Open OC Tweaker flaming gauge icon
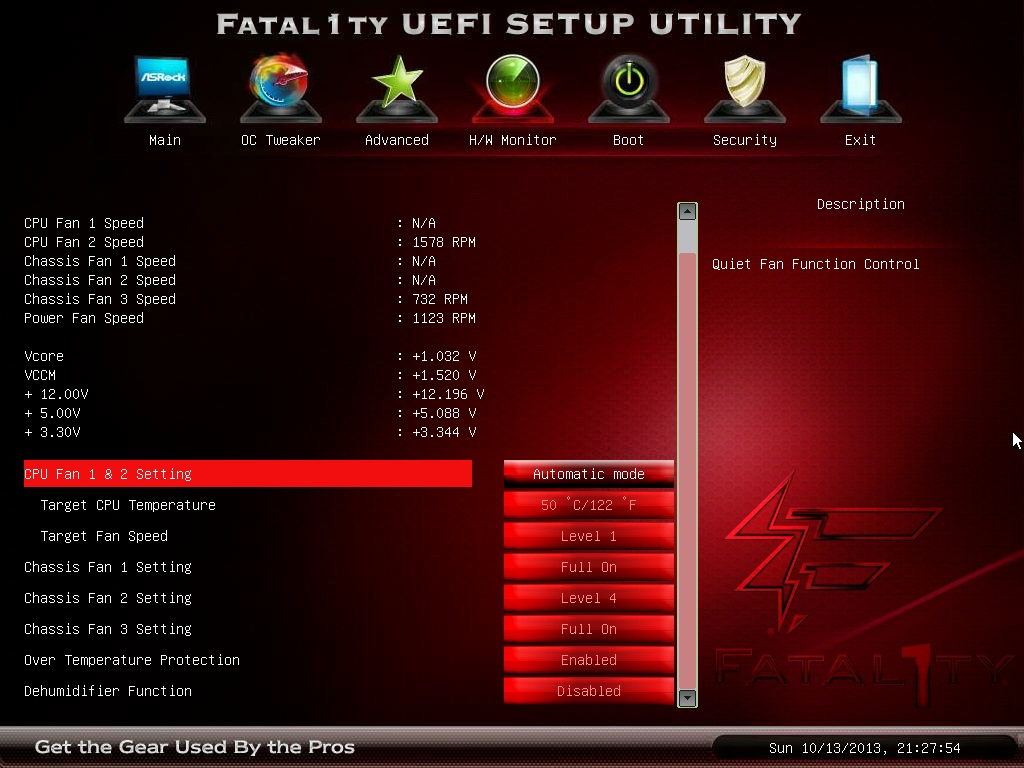Screen dimensions: 1024x768 (281, 88)
